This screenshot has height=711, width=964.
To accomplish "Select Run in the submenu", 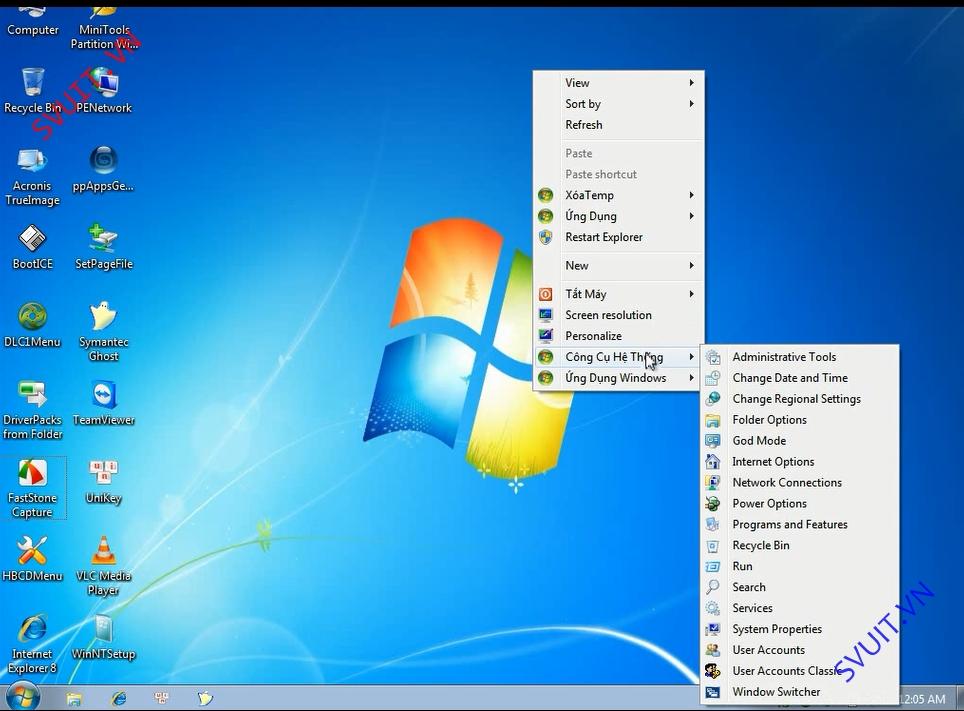I will (800, 566).
